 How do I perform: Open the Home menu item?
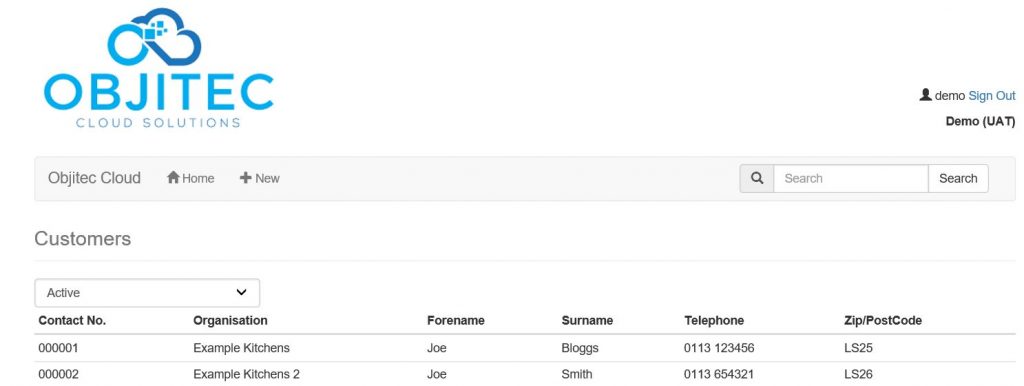pyautogui.click(x=191, y=178)
